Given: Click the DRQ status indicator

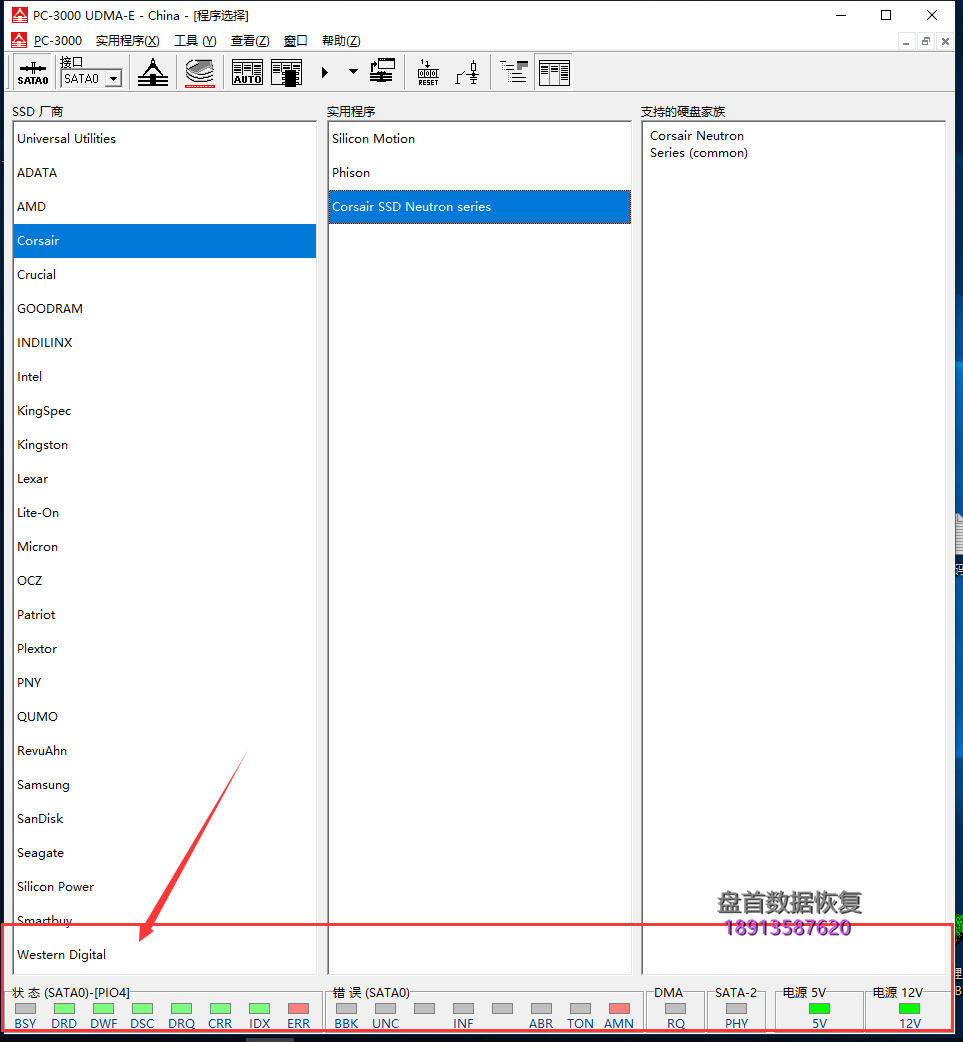Looking at the screenshot, I should tap(181, 1009).
